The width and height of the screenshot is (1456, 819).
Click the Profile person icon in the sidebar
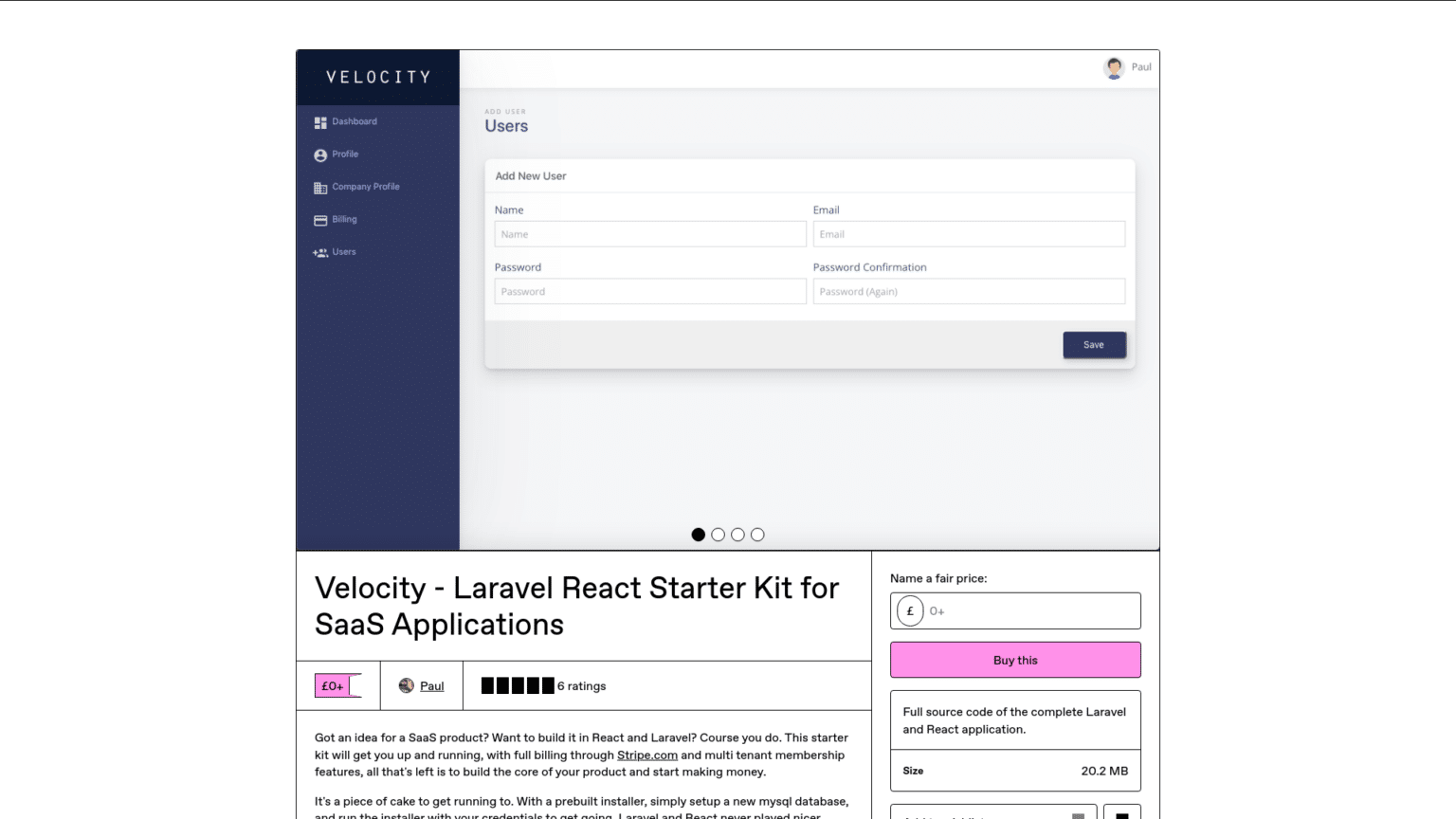click(320, 155)
